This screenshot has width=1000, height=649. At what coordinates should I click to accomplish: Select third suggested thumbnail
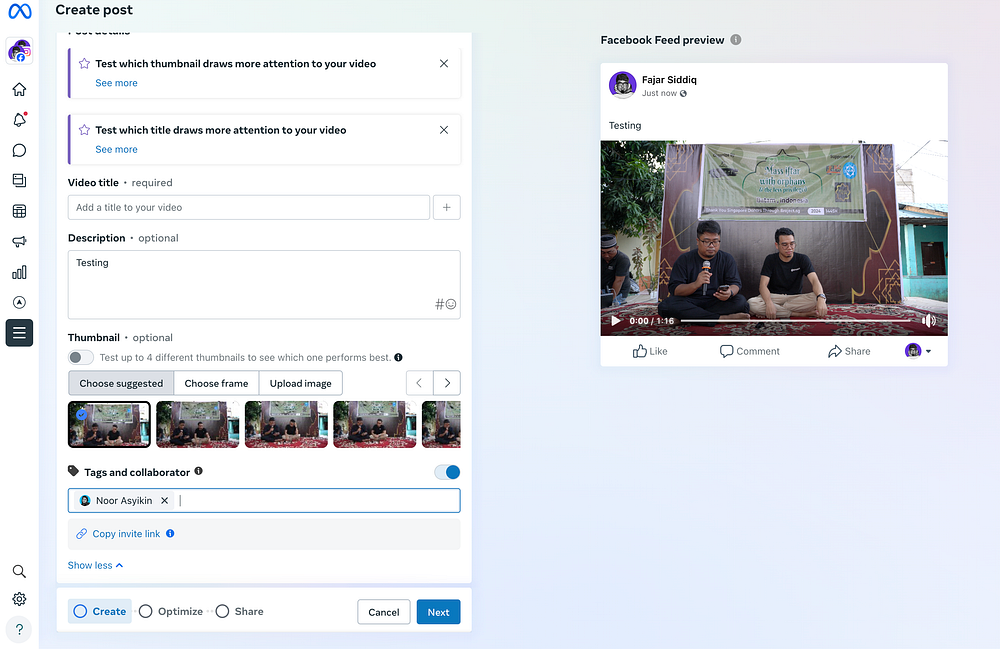pyautogui.click(x=286, y=425)
